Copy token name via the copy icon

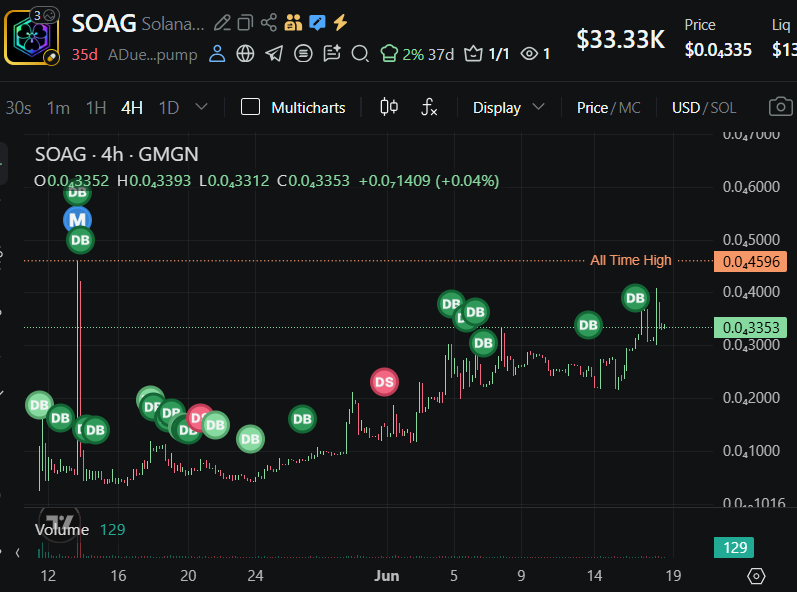246,23
